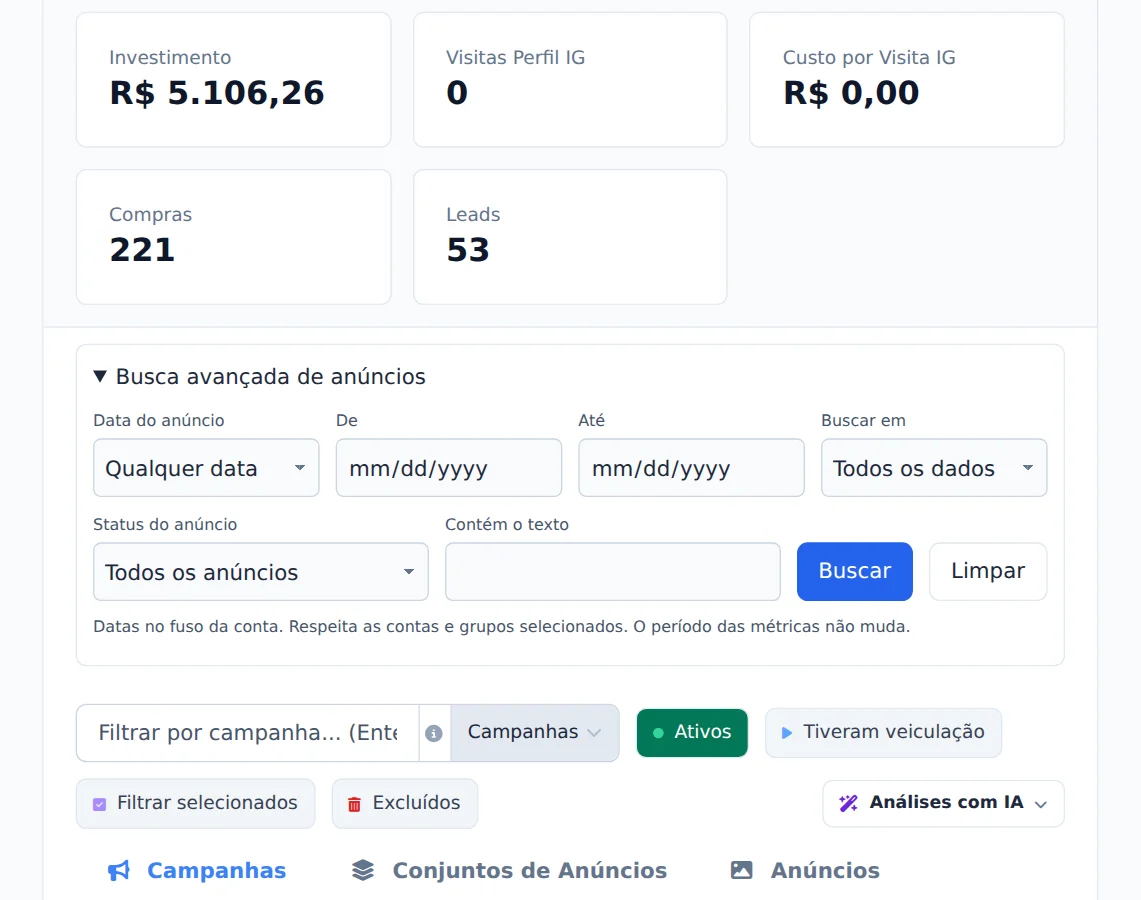The height and width of the screenshot is (900, 1141).
Task: Open the Campanhas filter type dropdown
Action: pos(535,733)
